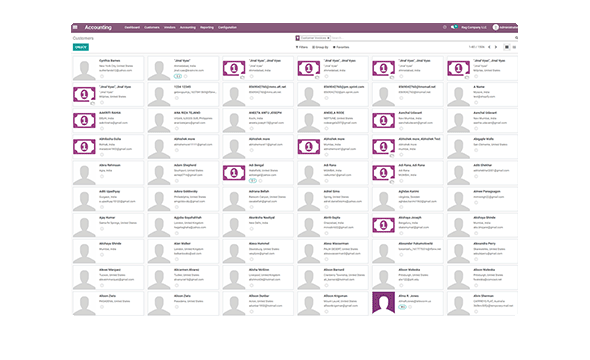Click the Alma R. Jones purple avatar
This screenshot has height=360, width=590.
383,303
